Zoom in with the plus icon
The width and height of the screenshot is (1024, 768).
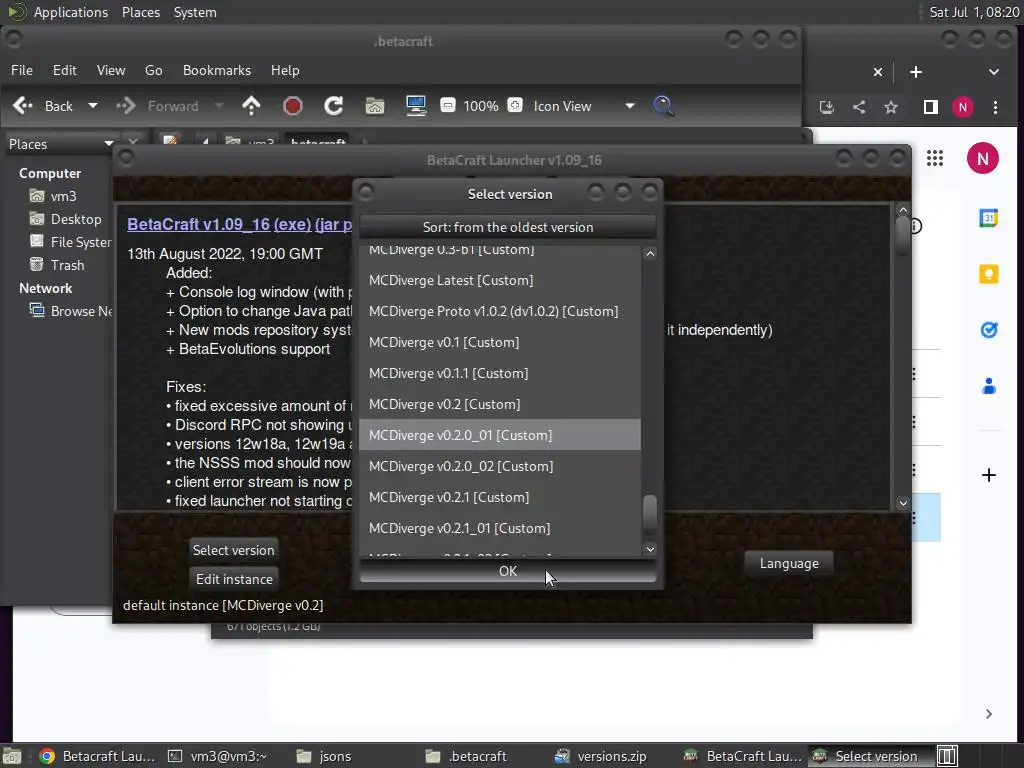[515, 105]
